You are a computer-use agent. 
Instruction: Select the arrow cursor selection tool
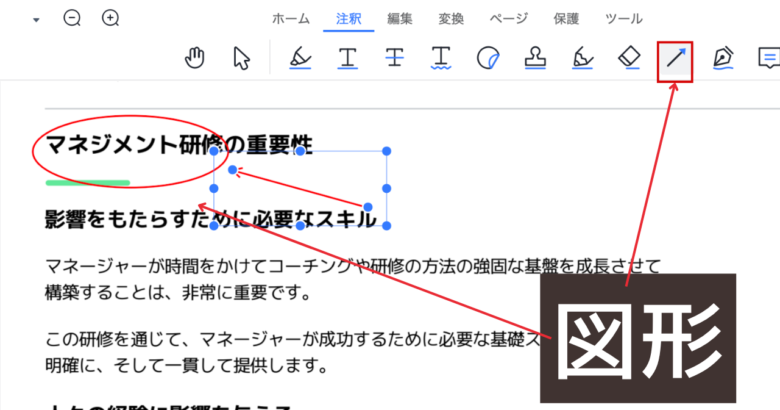241,59
